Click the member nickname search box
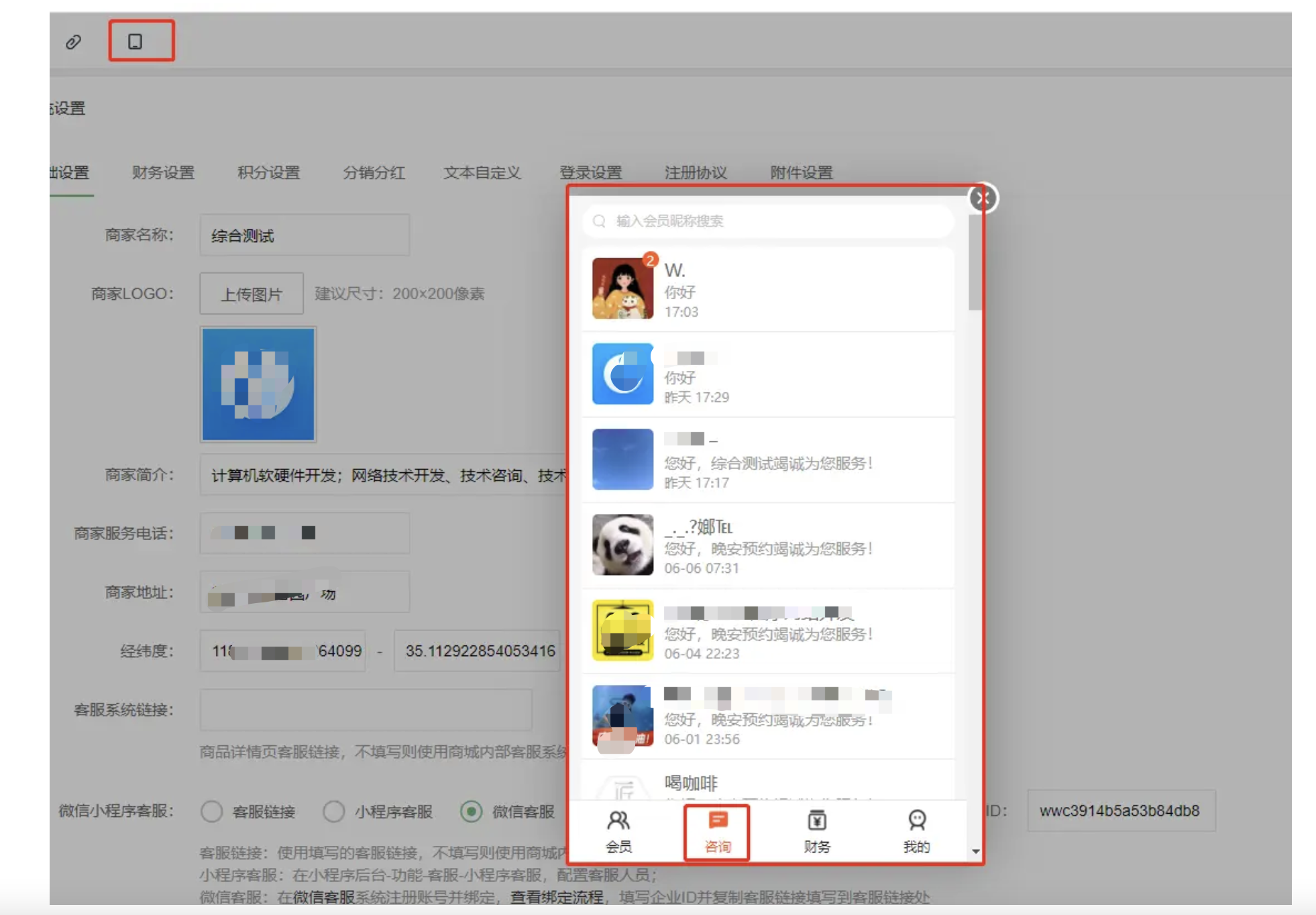1316x915 pixels. click(769, 221)
